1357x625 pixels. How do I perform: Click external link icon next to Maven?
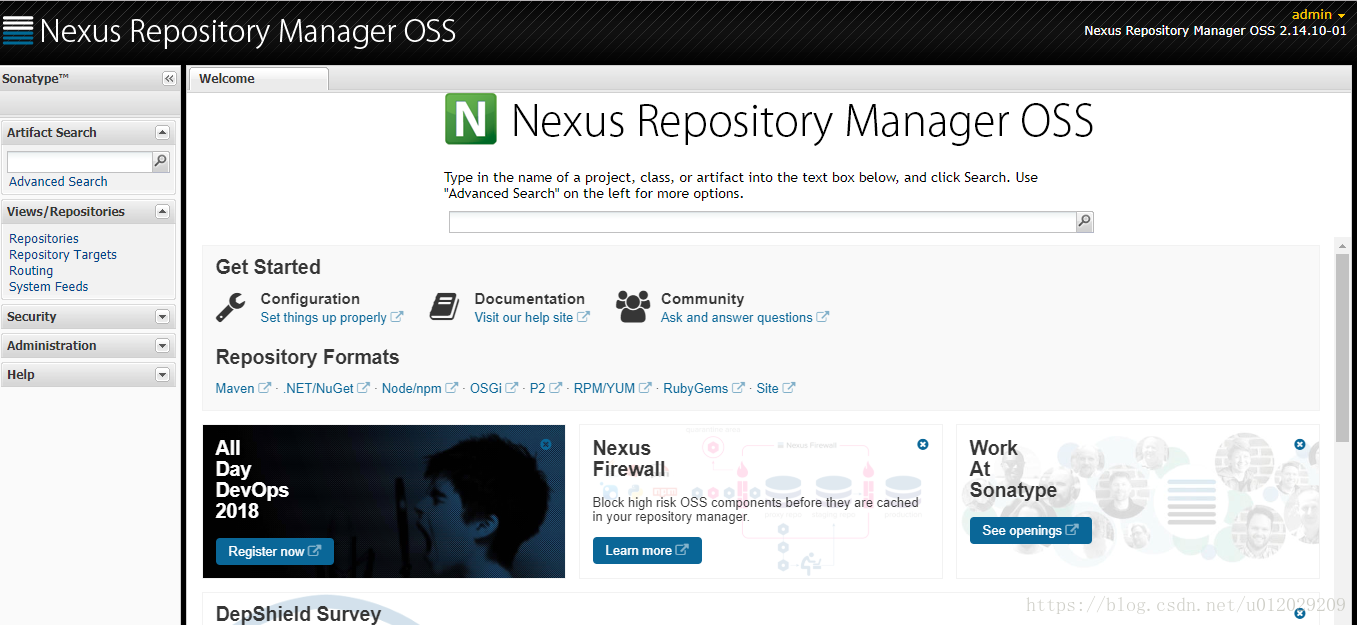pyautogui.click(x=265, y=388)
